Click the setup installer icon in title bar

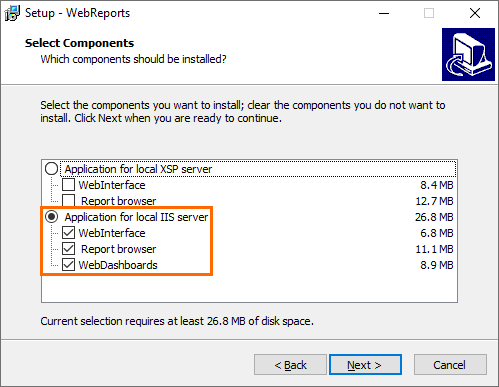tap(12, 13)
